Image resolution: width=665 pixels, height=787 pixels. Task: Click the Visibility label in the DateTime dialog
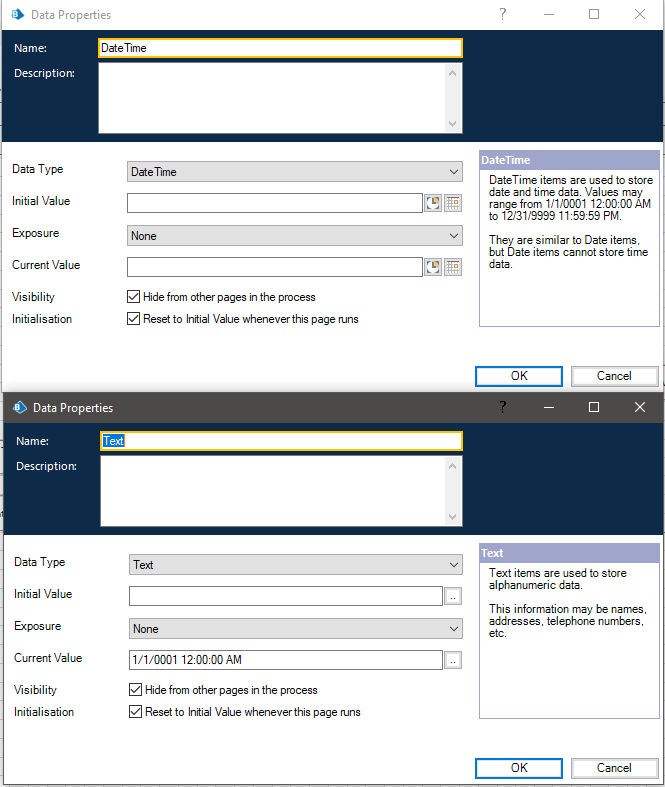coord(33,297)
